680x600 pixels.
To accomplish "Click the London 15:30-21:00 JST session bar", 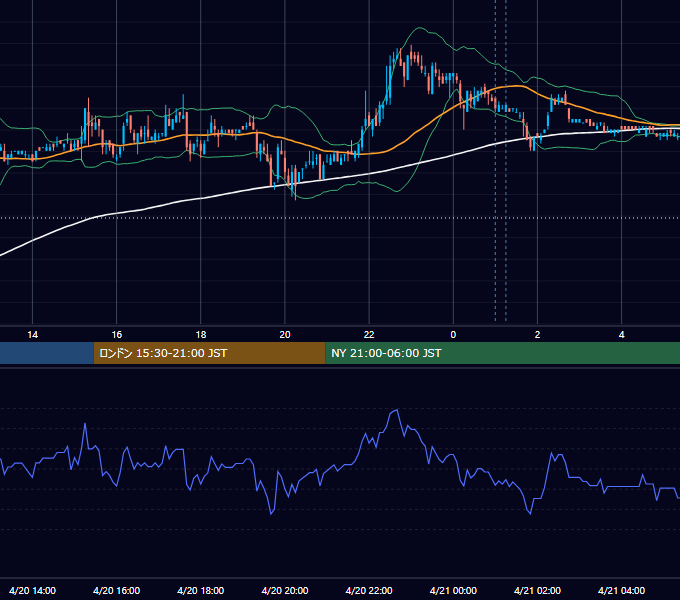I will (209, 353).
